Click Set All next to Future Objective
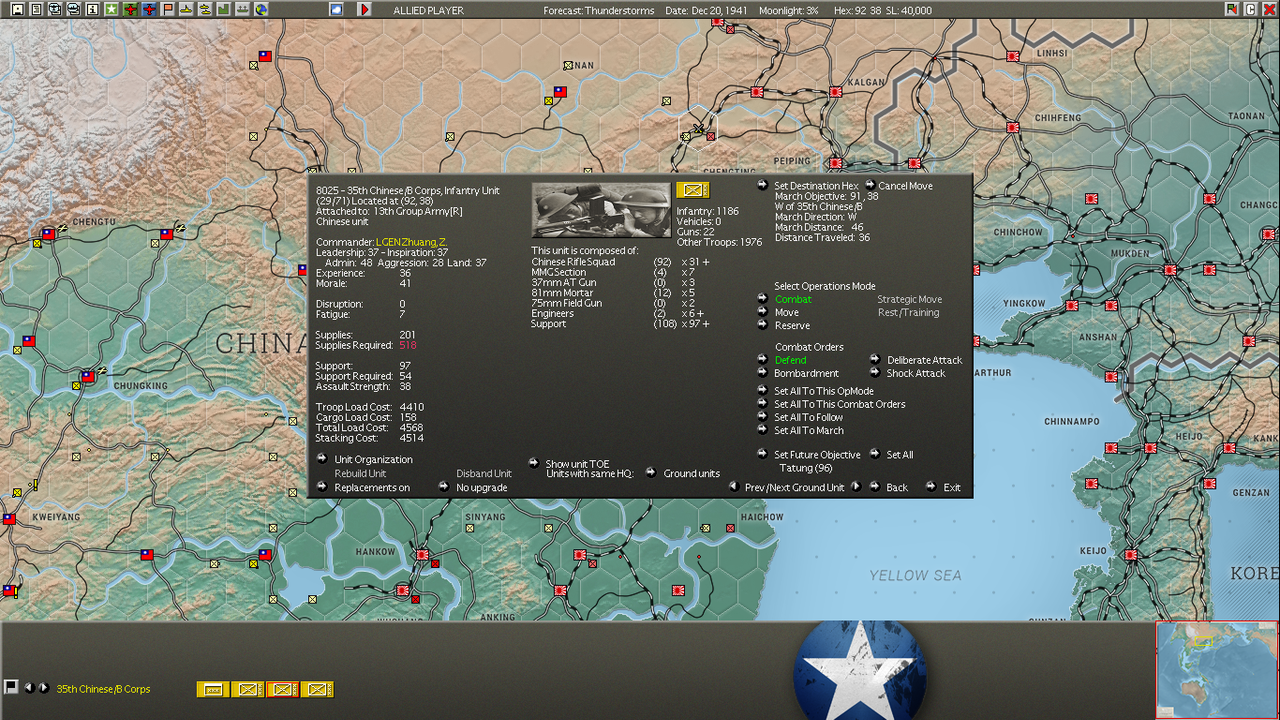Viewport: 1280px width, 720px height. (x=900, y=455)
